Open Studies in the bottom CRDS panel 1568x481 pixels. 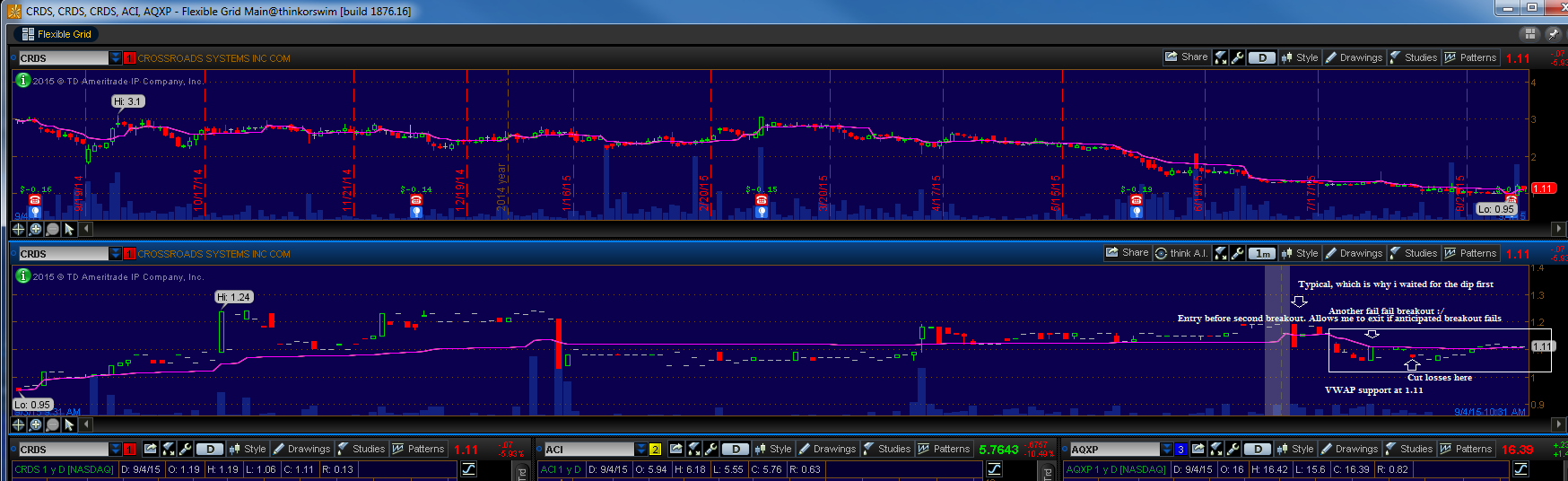click(361, 449)
